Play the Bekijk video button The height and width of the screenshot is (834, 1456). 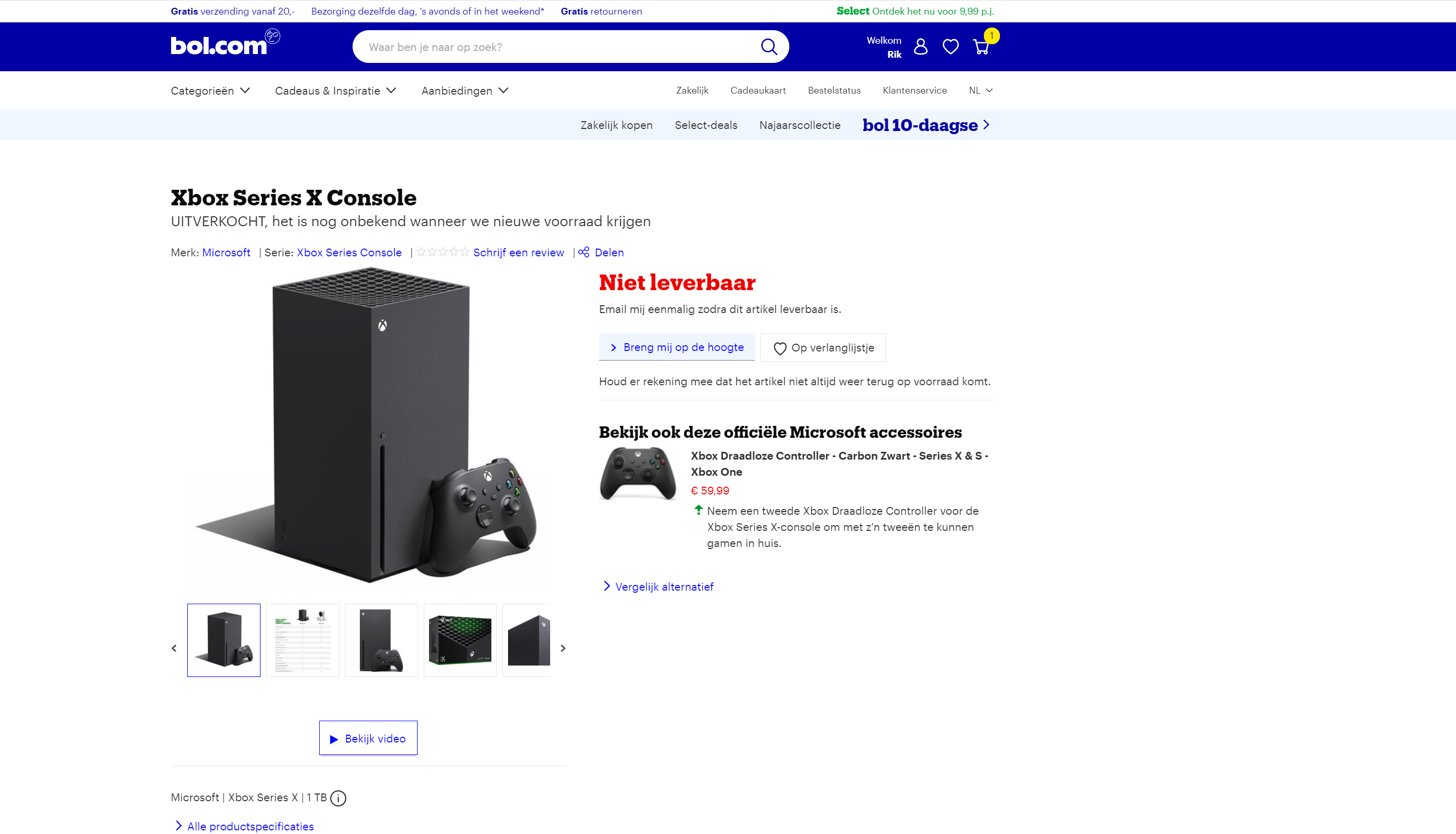pyautogui.click(x=368, y=738)
